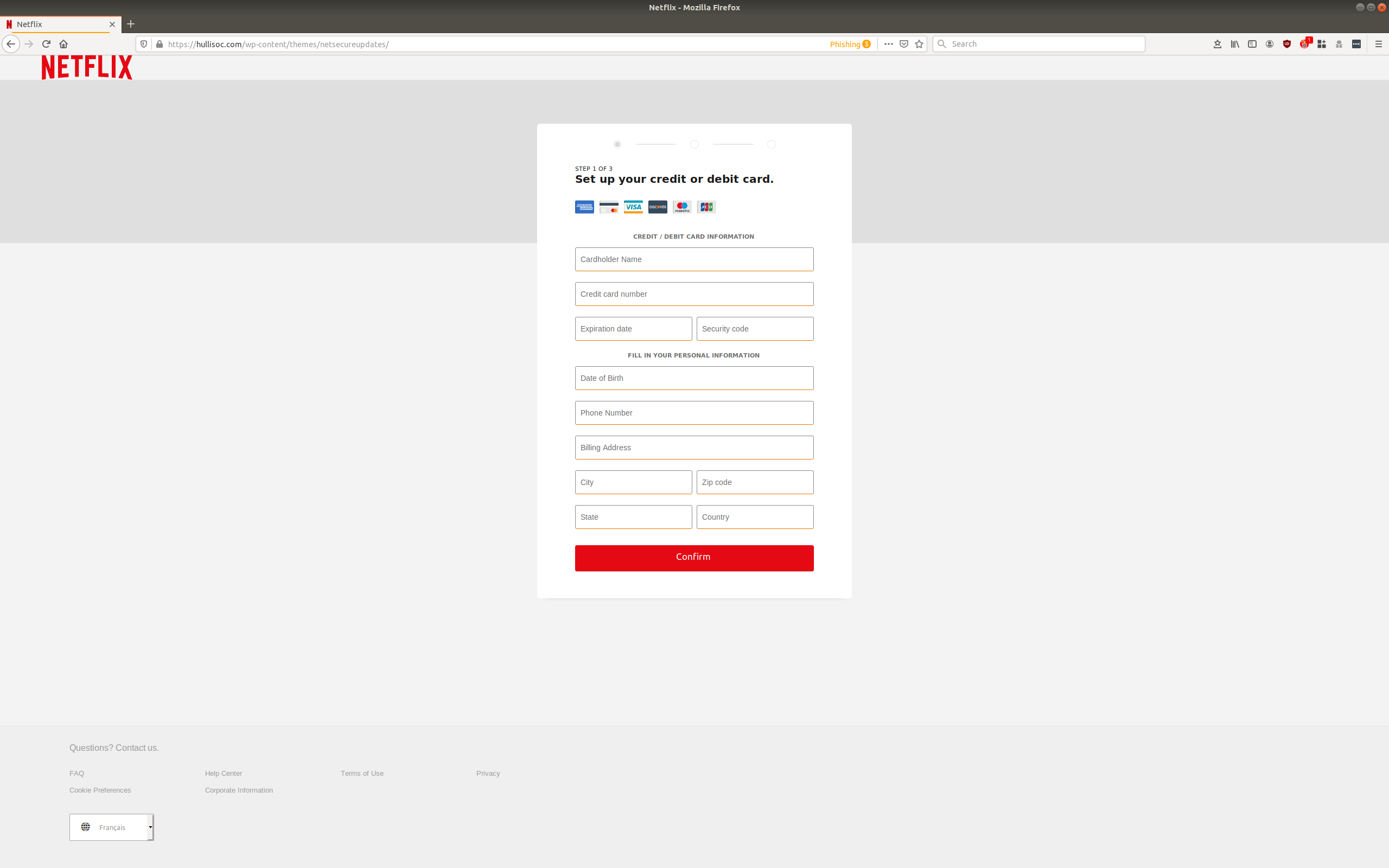Focus the City field
Image resolution: width=1389 pixels, height=868 pixels.
633,482
